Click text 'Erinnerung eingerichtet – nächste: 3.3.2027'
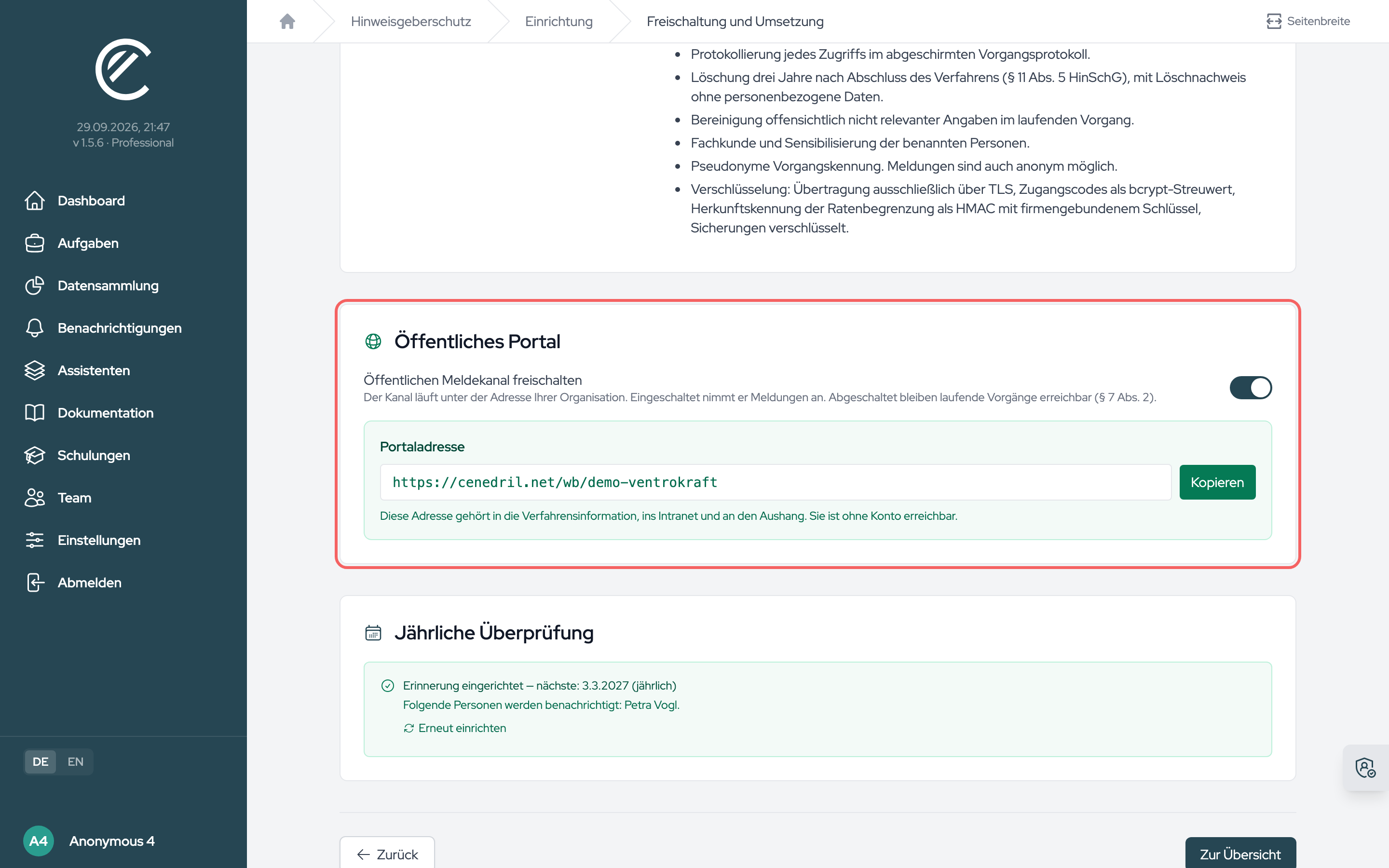Image resolution: width=1389 pixels, height=868 pixels. pyautogui.click(x=516, y=685)
